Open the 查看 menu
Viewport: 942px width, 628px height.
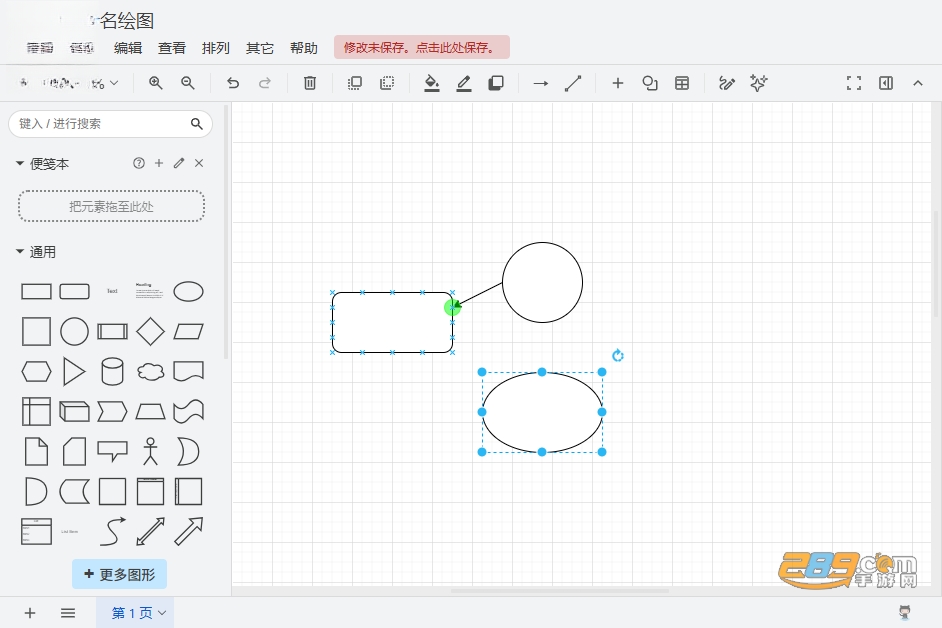coord(172,48)
